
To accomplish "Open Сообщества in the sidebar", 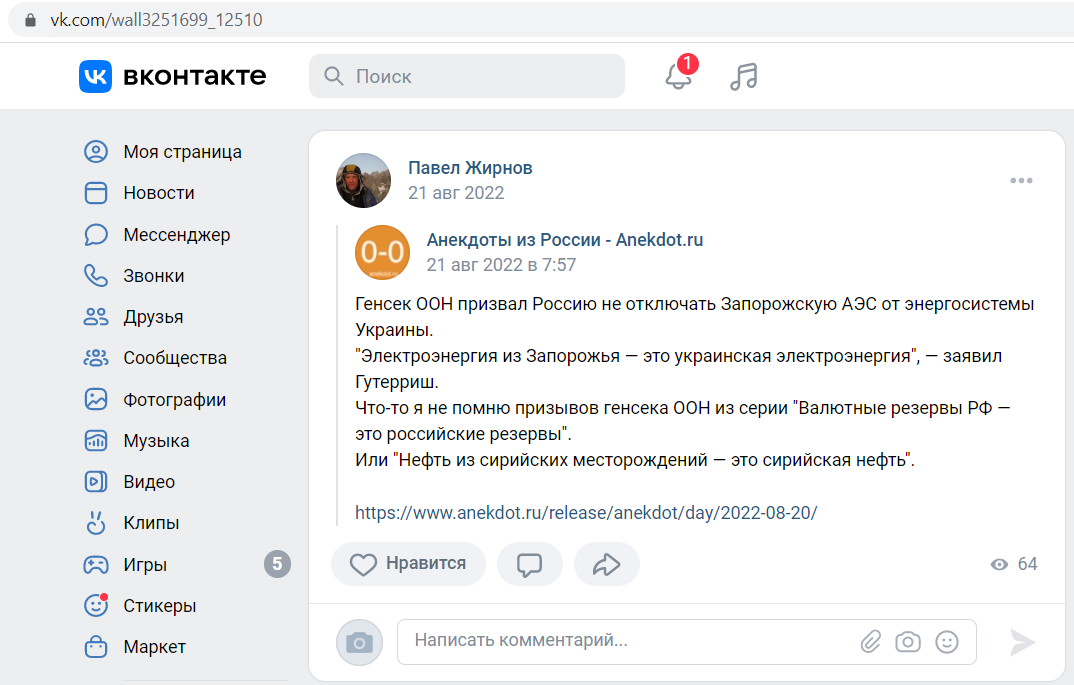I will tap(175, 358).
